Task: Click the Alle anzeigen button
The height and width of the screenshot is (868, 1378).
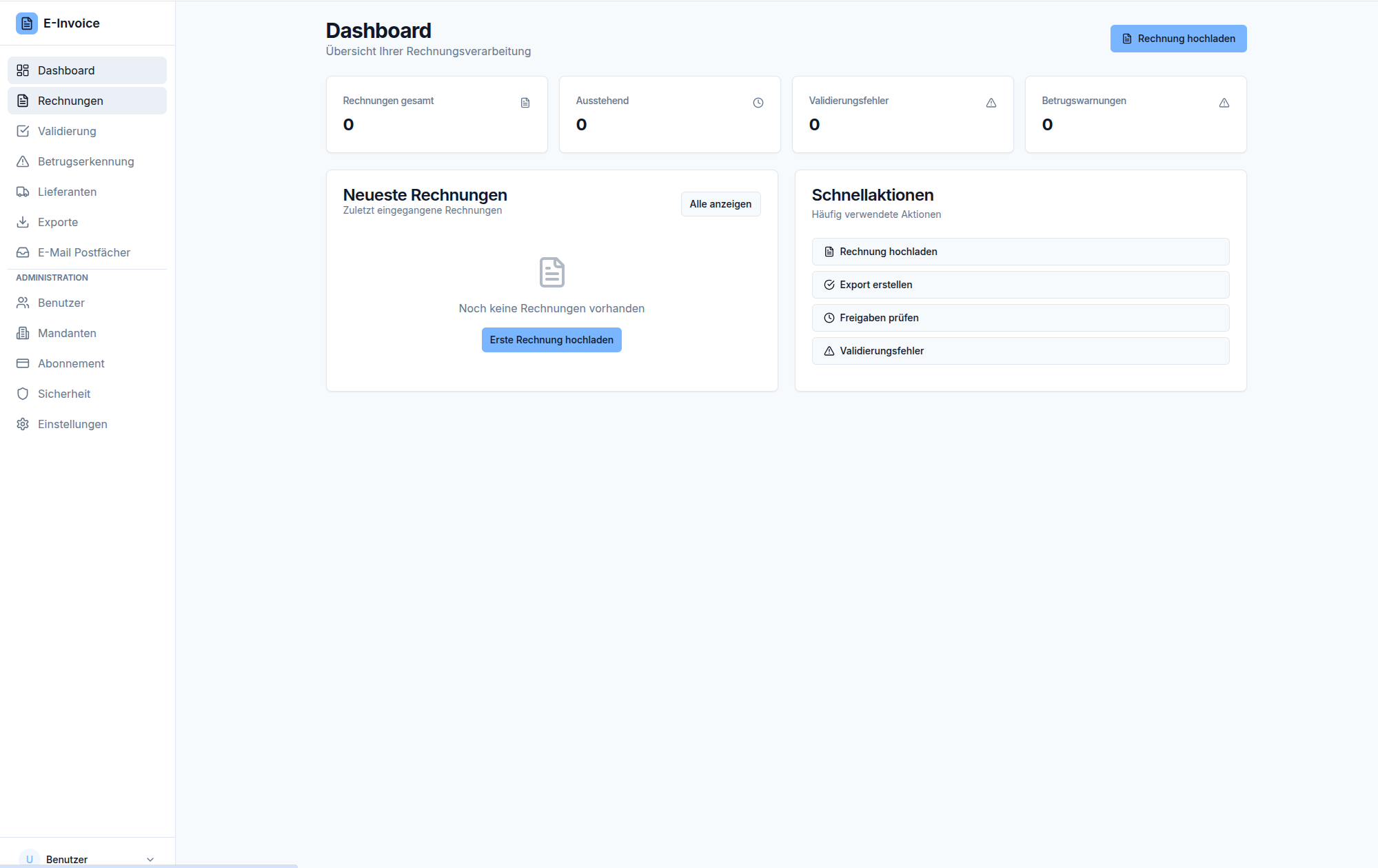Action: click(720, 204)
